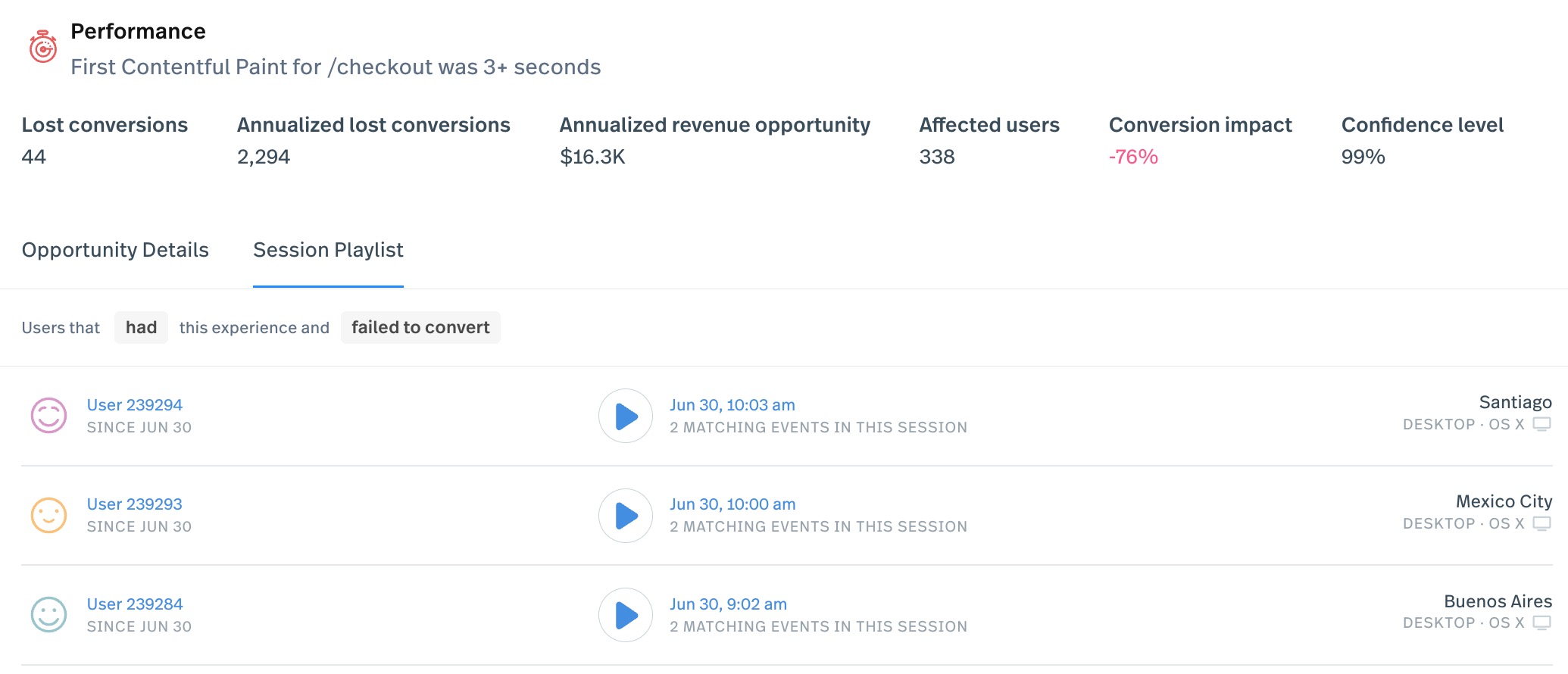Click the orange smiley avatar for User 239293
Viewport: 1568px width, 674px height.
pos(48,516)
